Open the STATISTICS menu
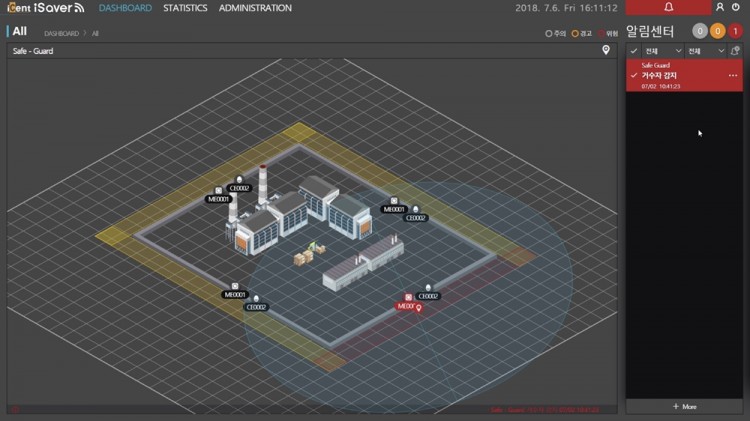 (x=185, y=8)
